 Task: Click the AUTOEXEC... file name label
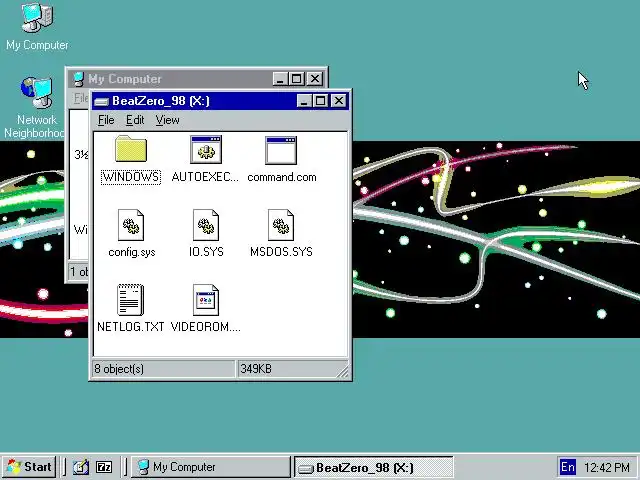click(205, 177)
